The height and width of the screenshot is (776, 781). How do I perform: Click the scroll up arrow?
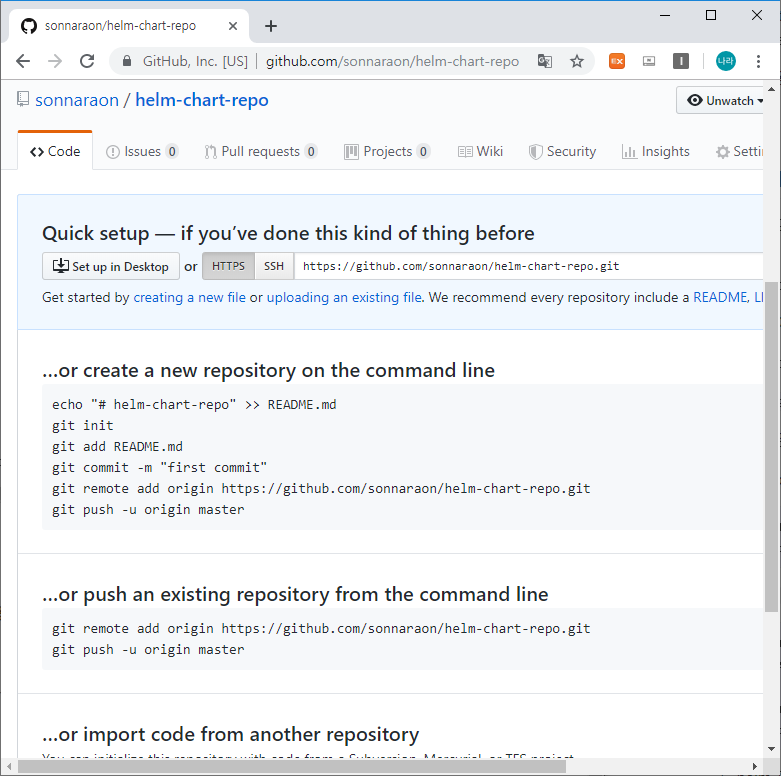[x=772, y=89]
